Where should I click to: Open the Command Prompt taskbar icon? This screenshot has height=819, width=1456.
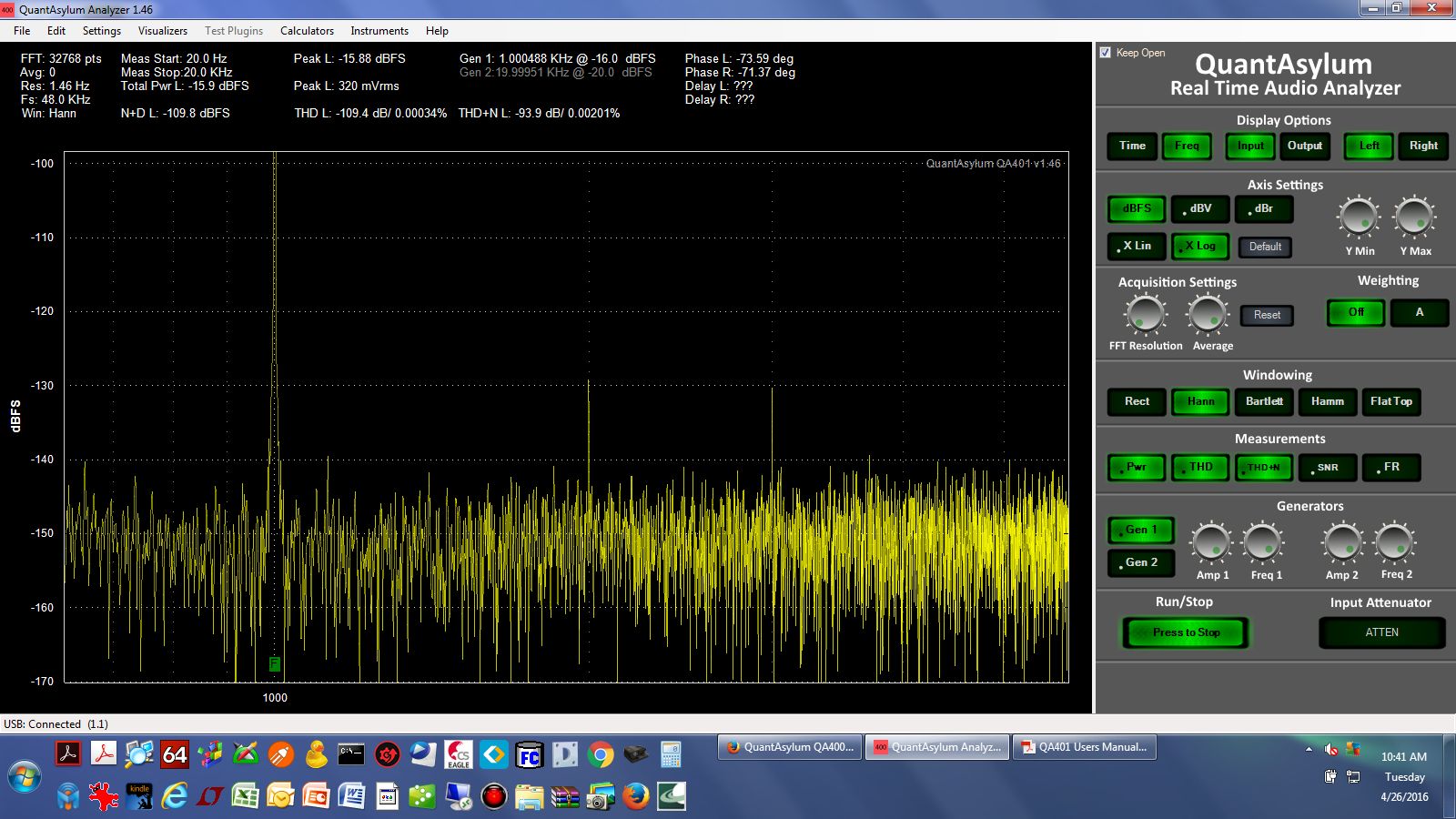click(351, 754)
